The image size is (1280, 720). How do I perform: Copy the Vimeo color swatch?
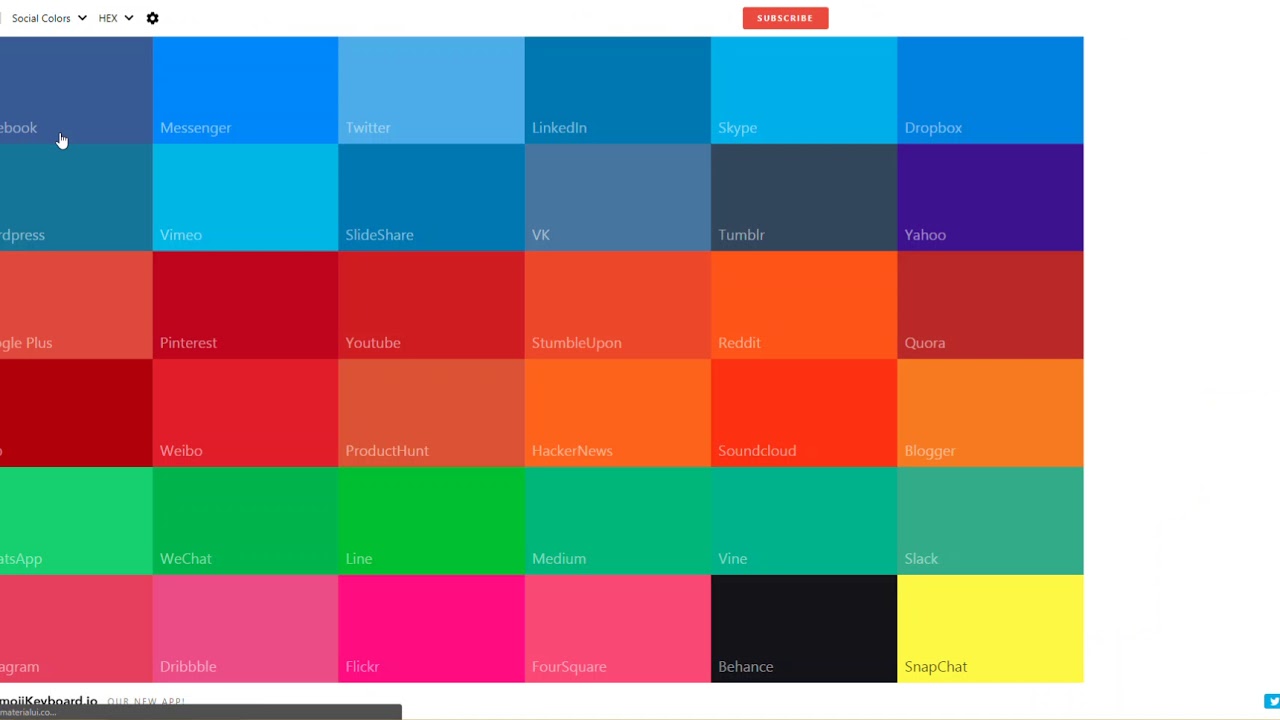tap(245, 197)
